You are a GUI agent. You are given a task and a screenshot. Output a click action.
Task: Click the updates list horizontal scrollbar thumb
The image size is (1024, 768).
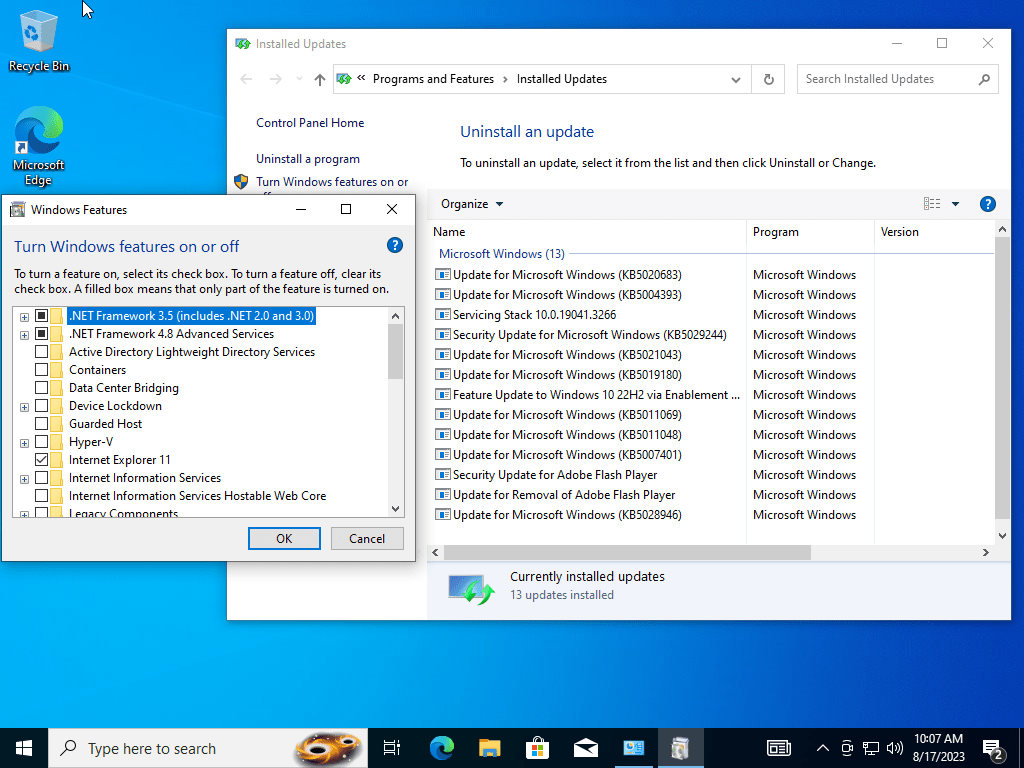627,552
